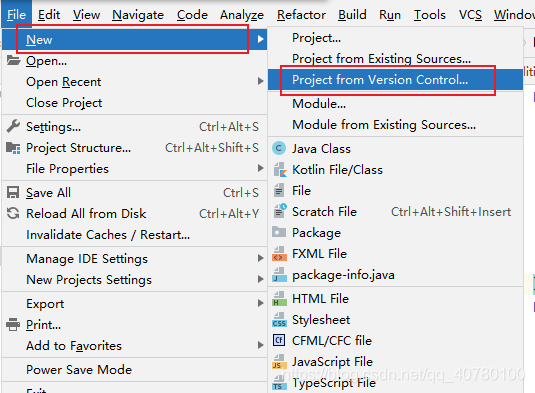Viewport: 535px width, 393px height.
Task: Click the Scratch File icon
Action: 280,211
